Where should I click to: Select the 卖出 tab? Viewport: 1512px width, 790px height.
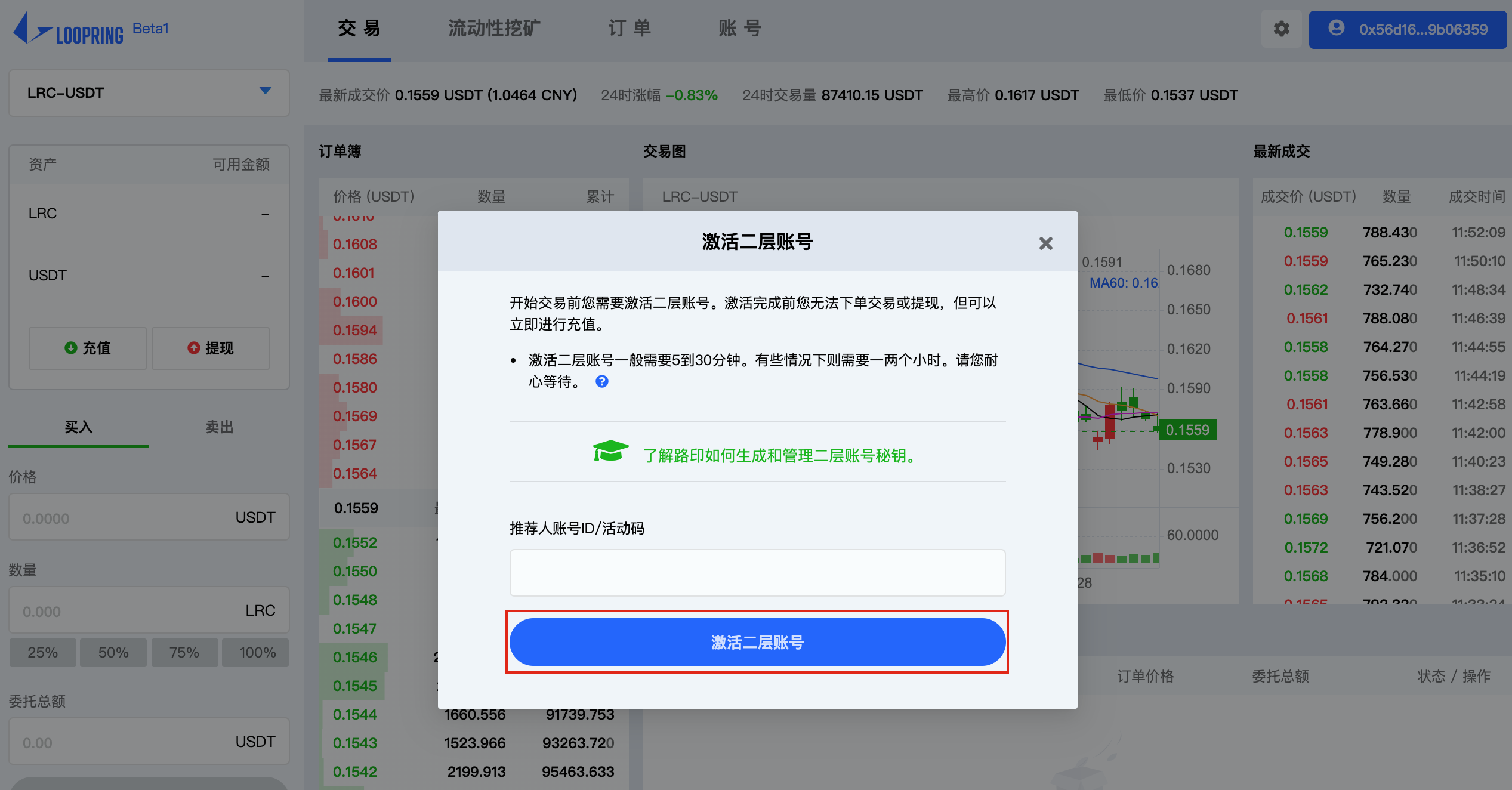pos(220,427)
